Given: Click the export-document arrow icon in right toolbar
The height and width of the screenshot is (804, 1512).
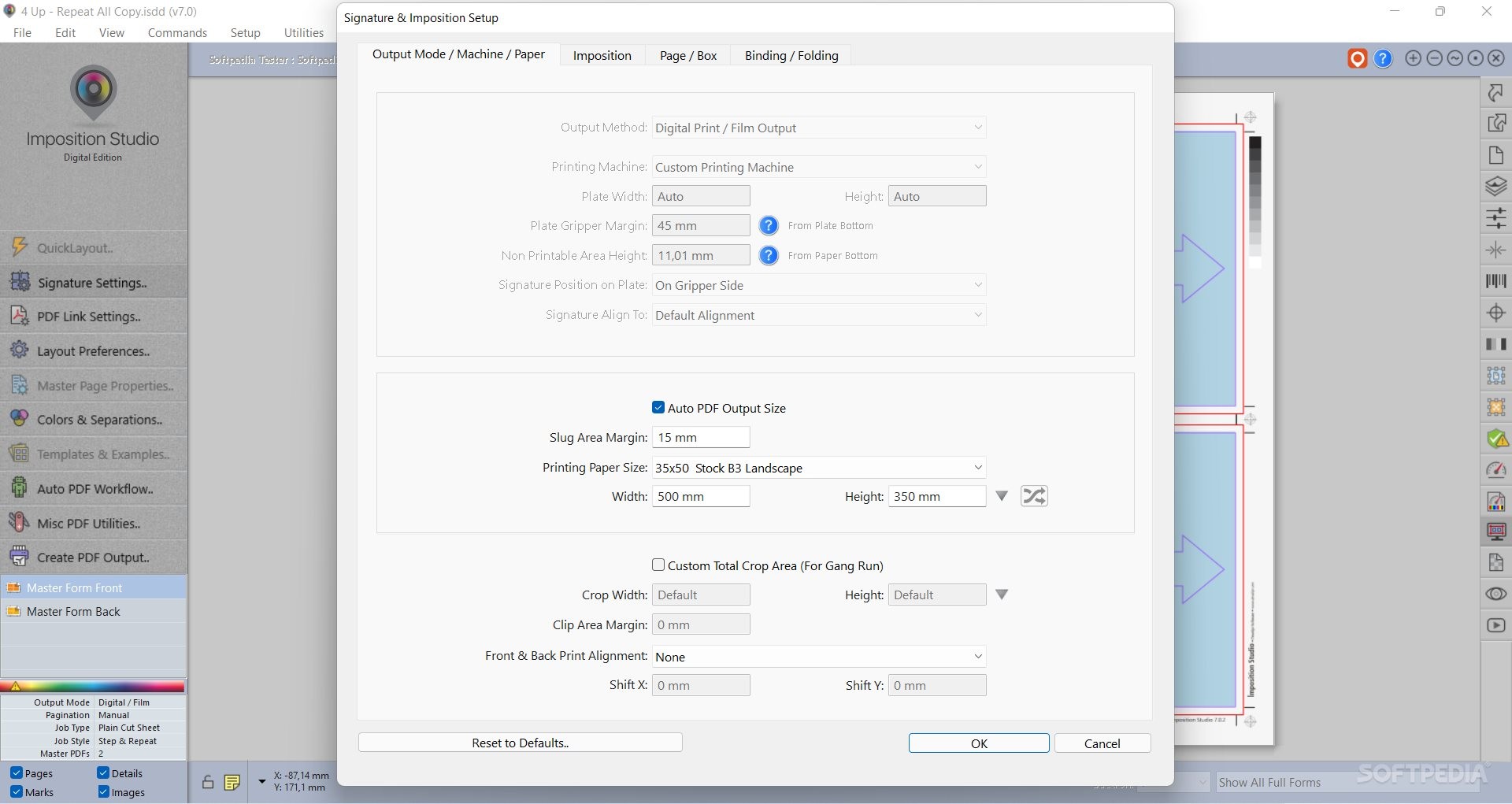Looking at the screenshot, I should pyautogui.click(x=1495, y=124).
